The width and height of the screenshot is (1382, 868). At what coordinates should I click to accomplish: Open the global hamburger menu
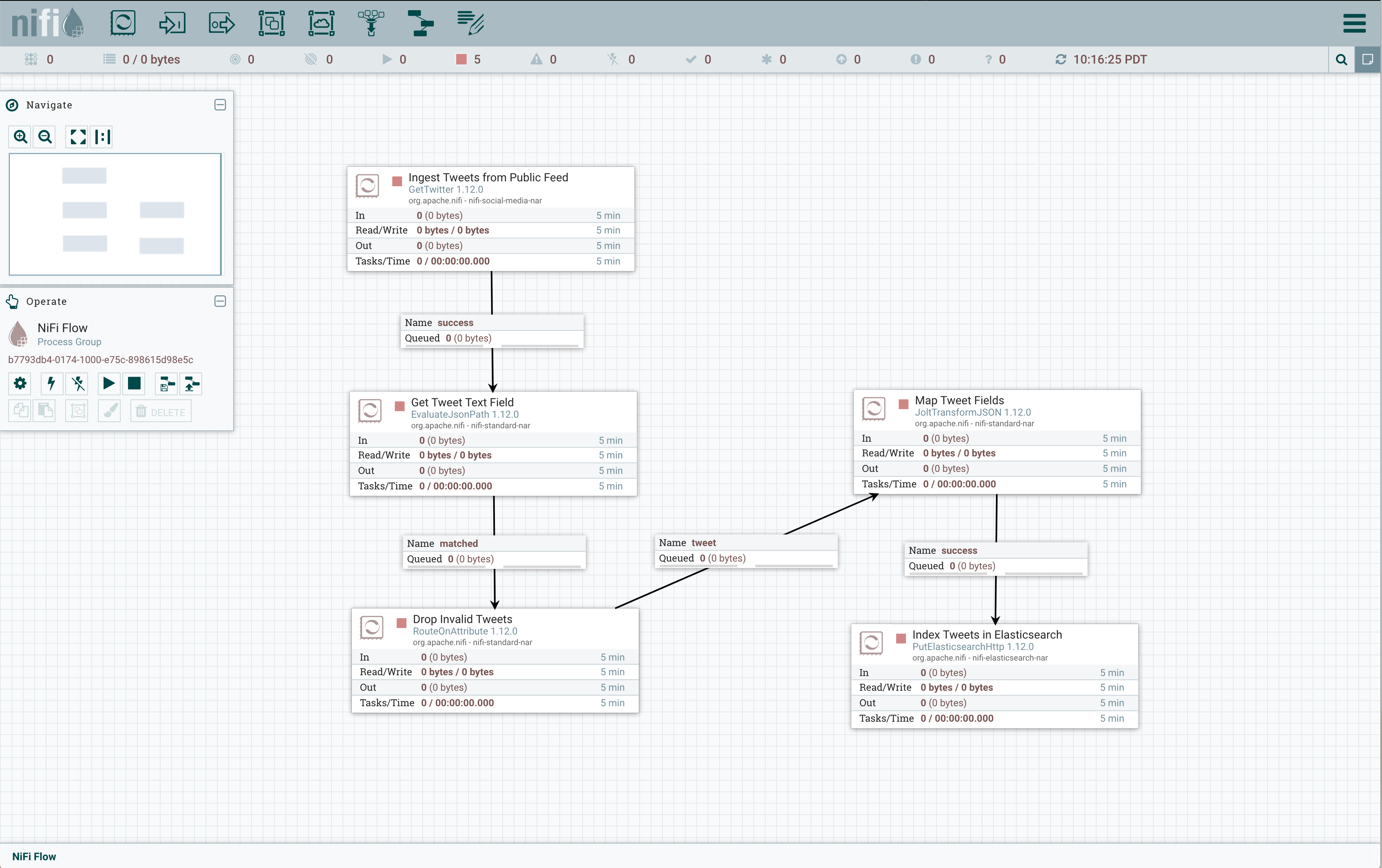(1354, 24)
